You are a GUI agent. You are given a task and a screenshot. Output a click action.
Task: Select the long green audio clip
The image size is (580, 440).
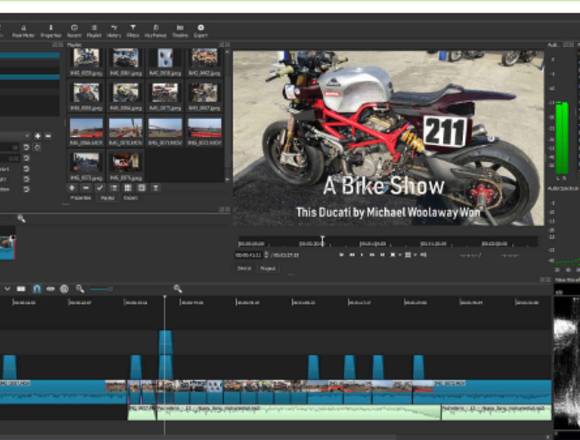click(299, 412)
